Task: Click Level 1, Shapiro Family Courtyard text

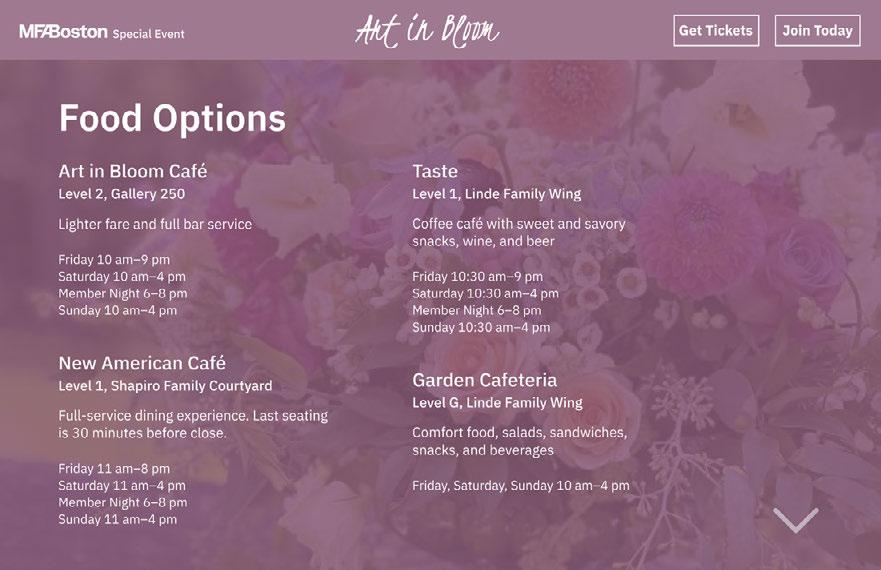Action: click(165, 386)
